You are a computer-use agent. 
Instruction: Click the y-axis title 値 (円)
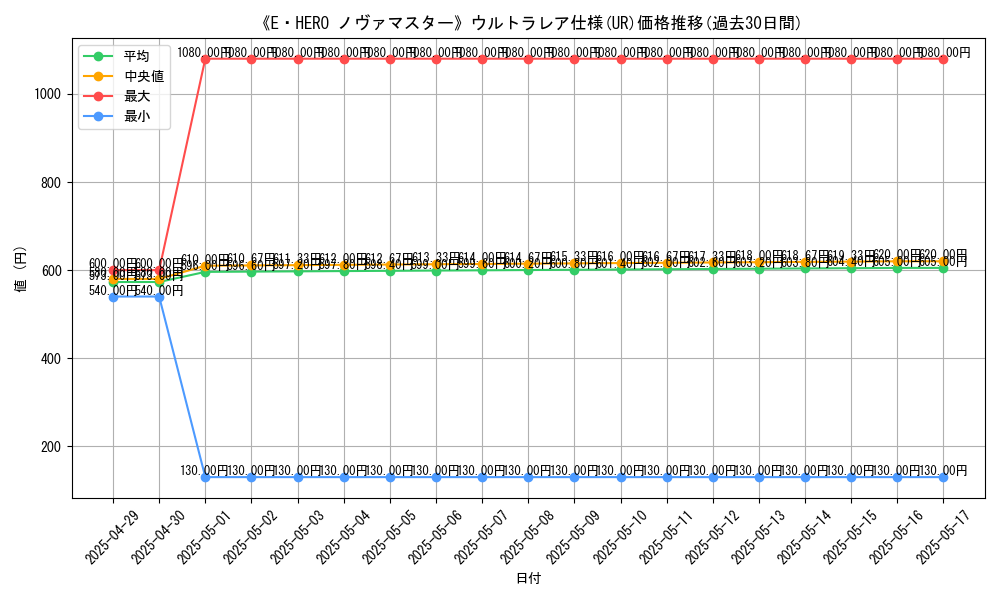tap(19, 268)
